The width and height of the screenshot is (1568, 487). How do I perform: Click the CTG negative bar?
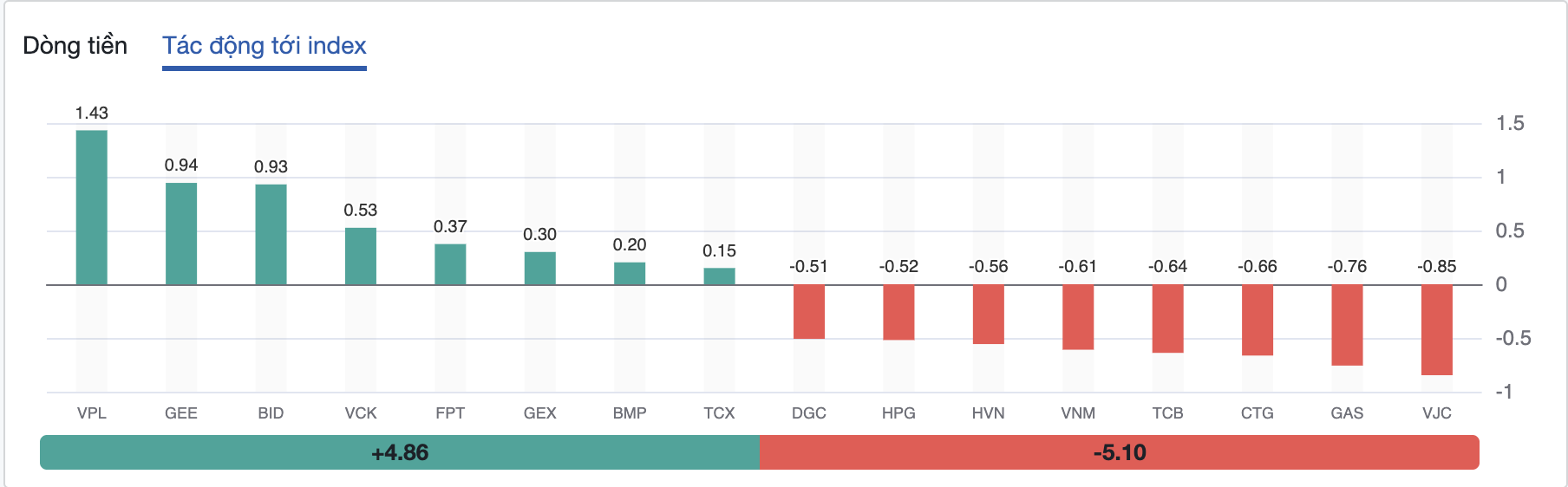point(1258,320)
